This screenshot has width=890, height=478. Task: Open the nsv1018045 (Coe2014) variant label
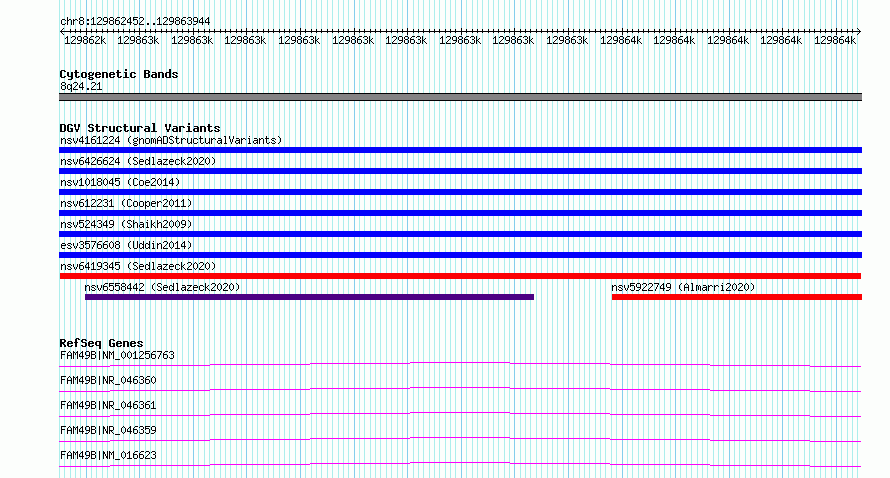(120, 182)
